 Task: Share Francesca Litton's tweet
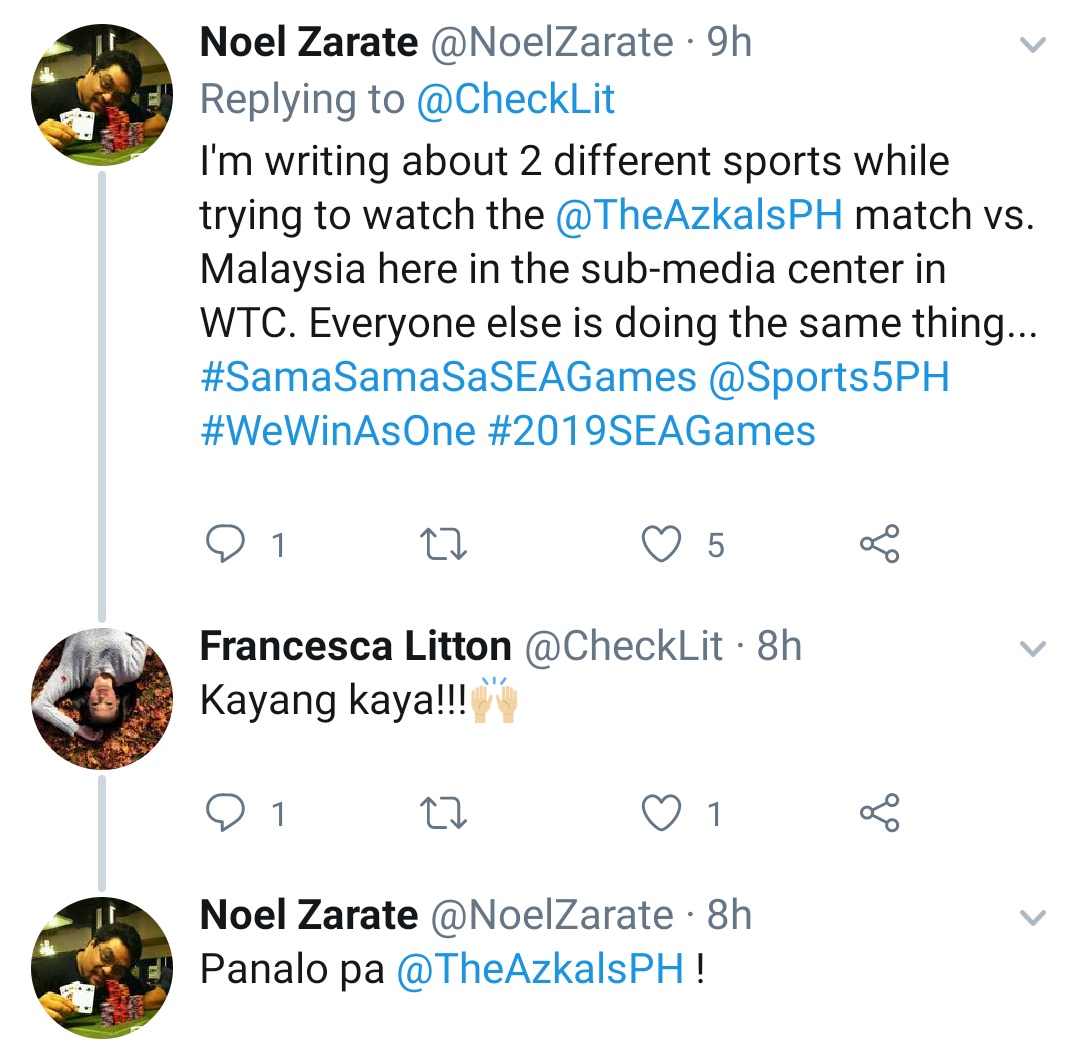point(880,814)
